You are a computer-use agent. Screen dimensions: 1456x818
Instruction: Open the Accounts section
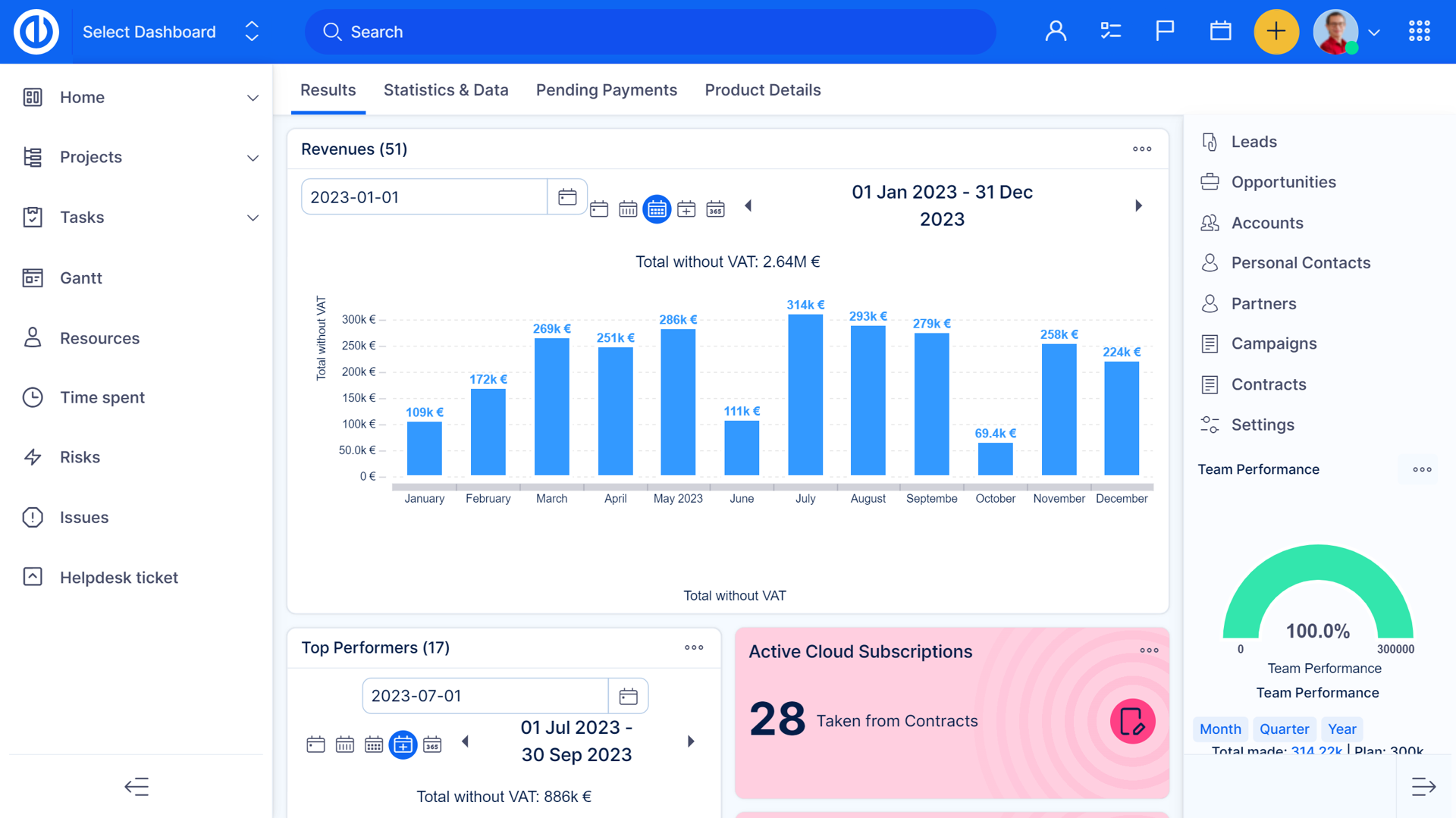point(1267,223)
